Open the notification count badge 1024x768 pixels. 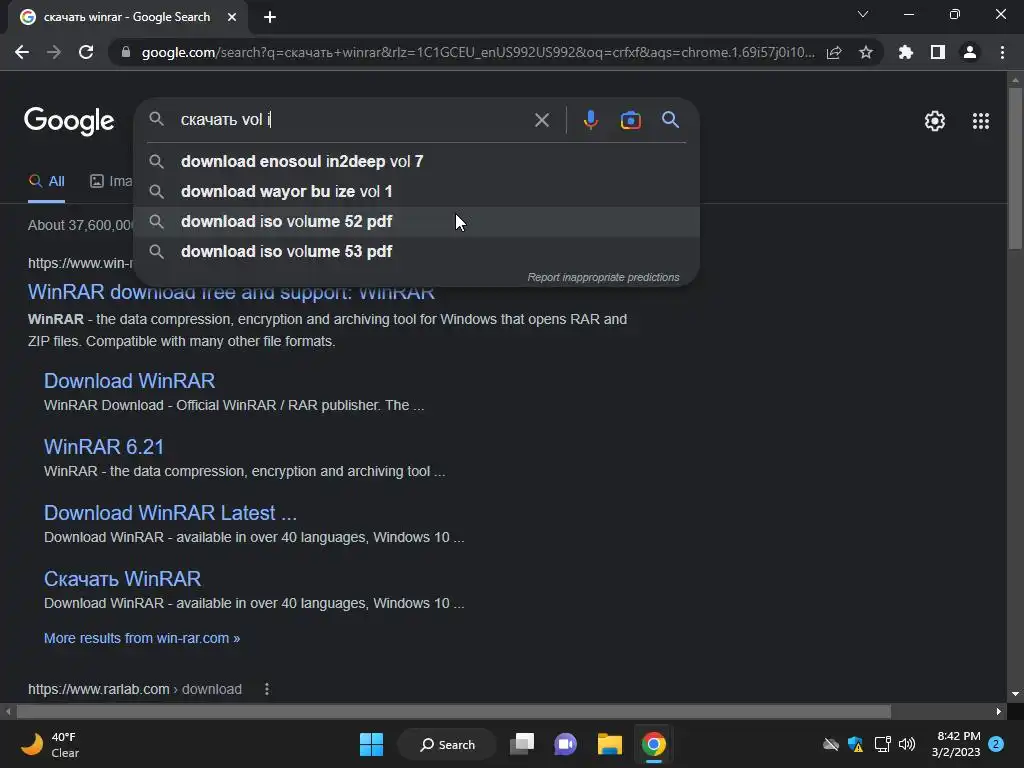(996, 744)
